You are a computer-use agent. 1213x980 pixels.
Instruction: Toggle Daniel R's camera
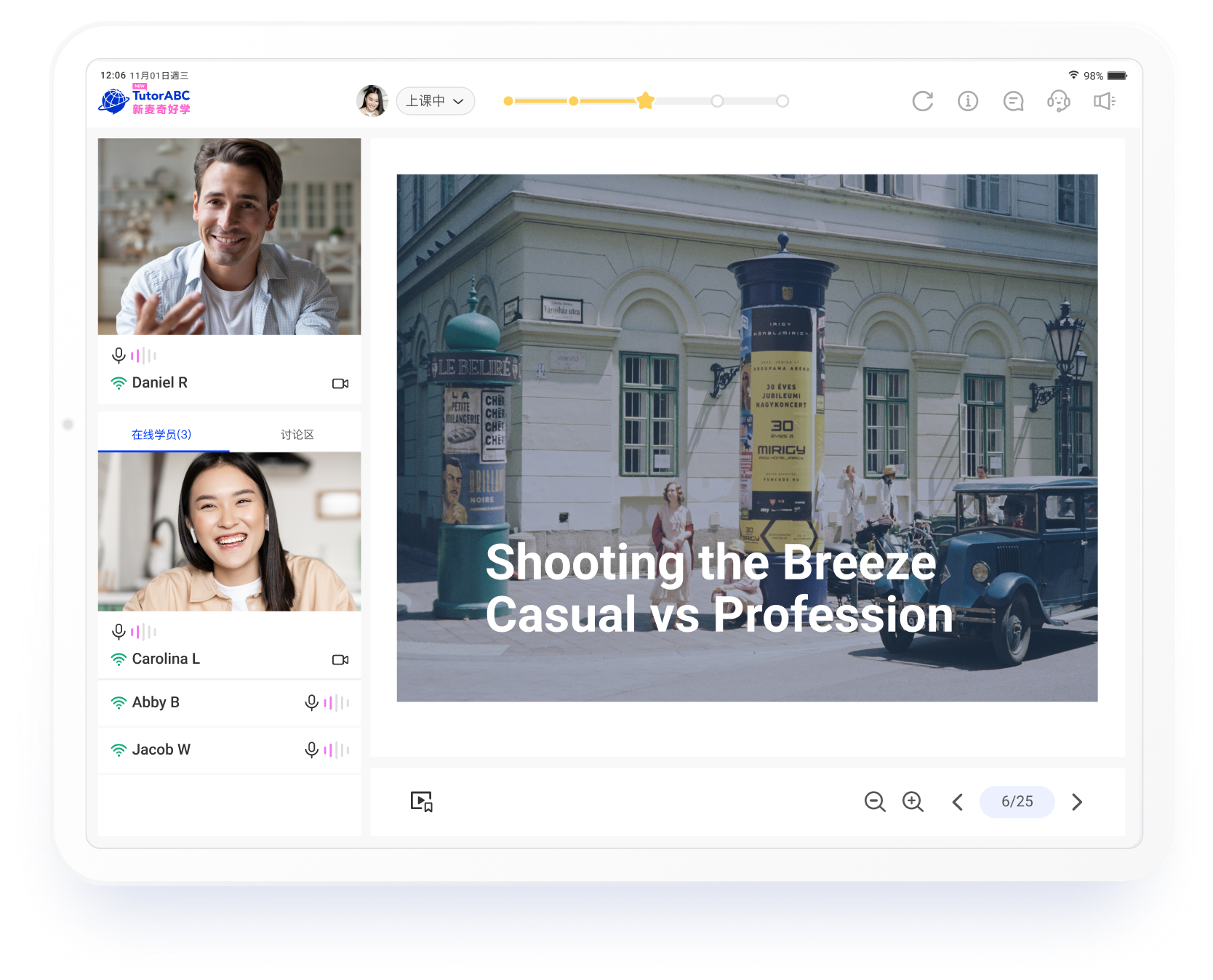click(x=340, y=383)
